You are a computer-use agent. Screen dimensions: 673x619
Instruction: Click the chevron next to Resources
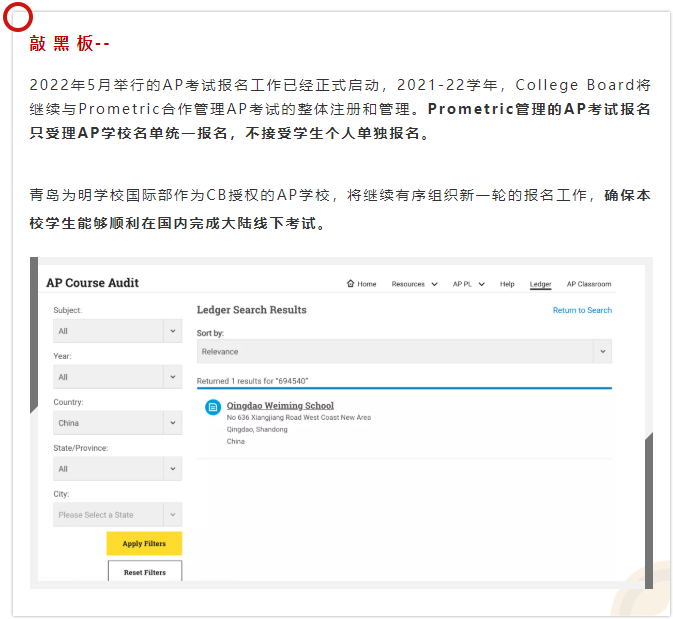[x=434, y=284]
